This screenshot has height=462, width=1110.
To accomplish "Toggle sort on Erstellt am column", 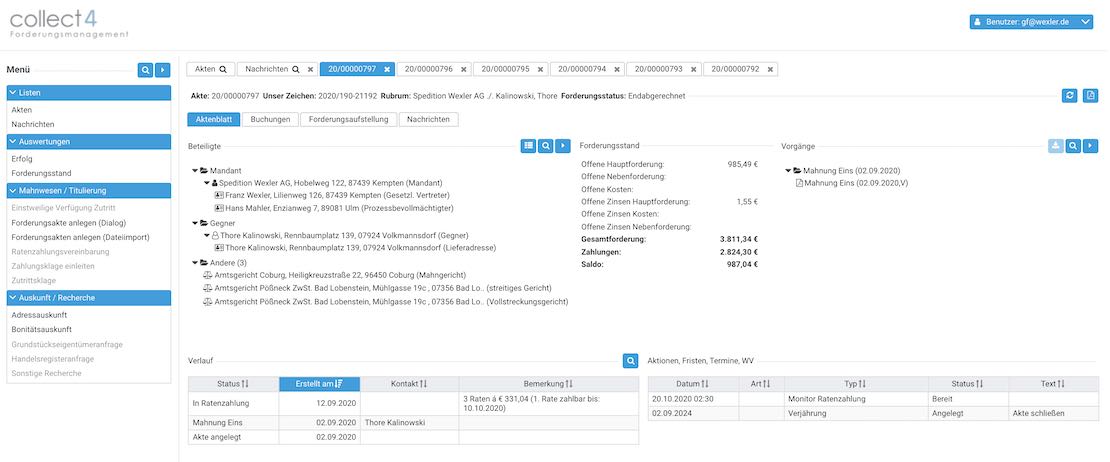I will click(x=320, y=384).
